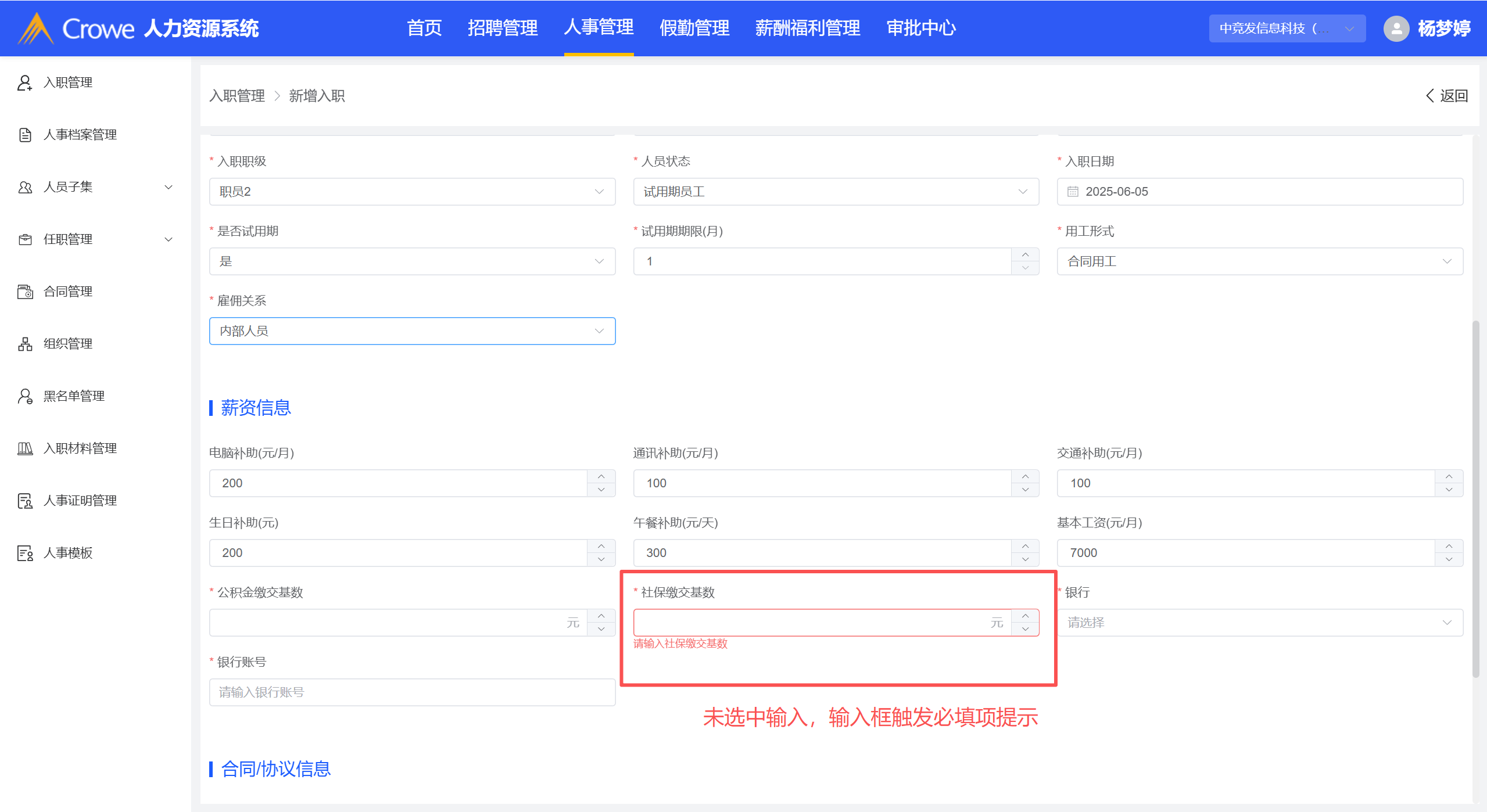1487x812 pixels.
Task: Open 审批中心 in top navigation
Action: [921, 28]
